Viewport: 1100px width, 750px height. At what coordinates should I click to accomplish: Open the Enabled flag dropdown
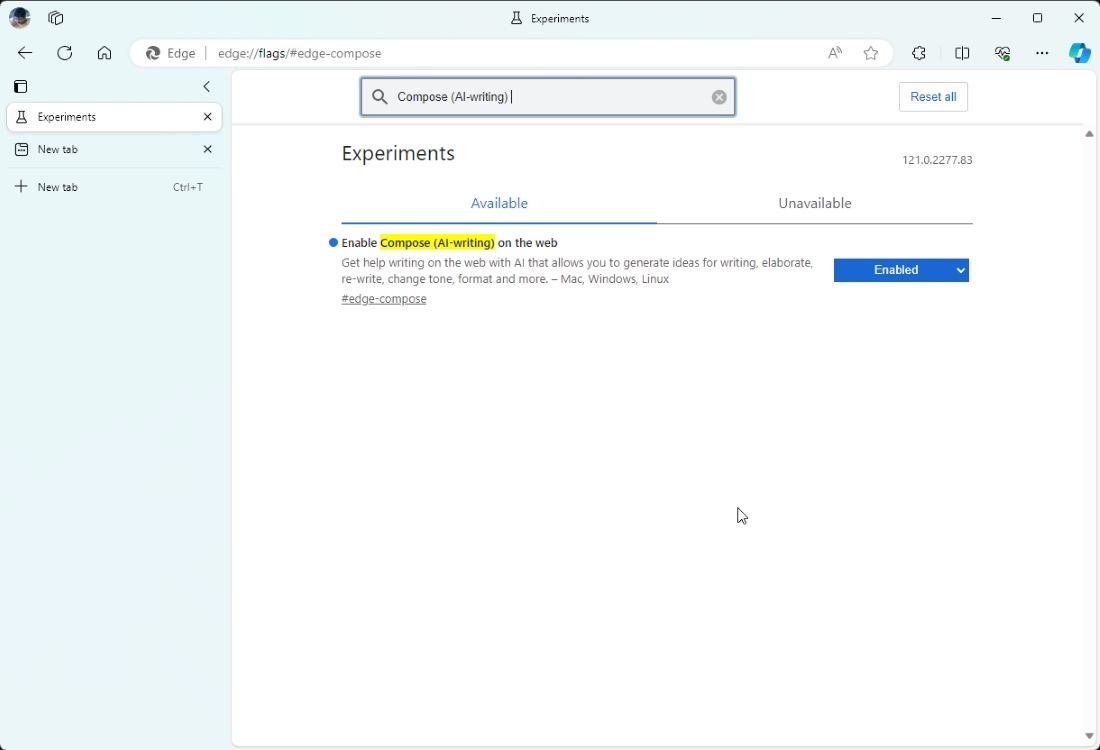point(901,270)
